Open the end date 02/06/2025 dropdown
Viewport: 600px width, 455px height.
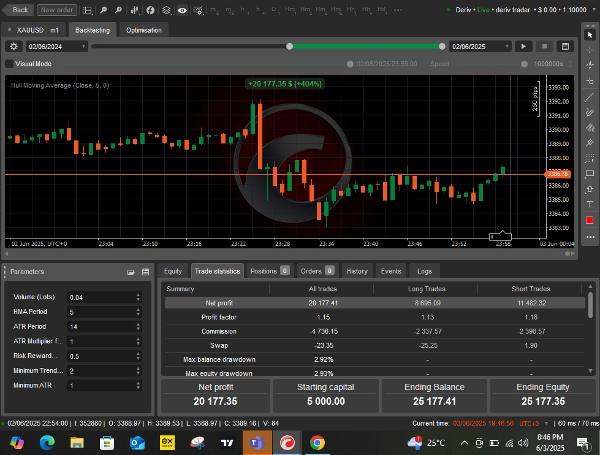[x=480, y=46]
